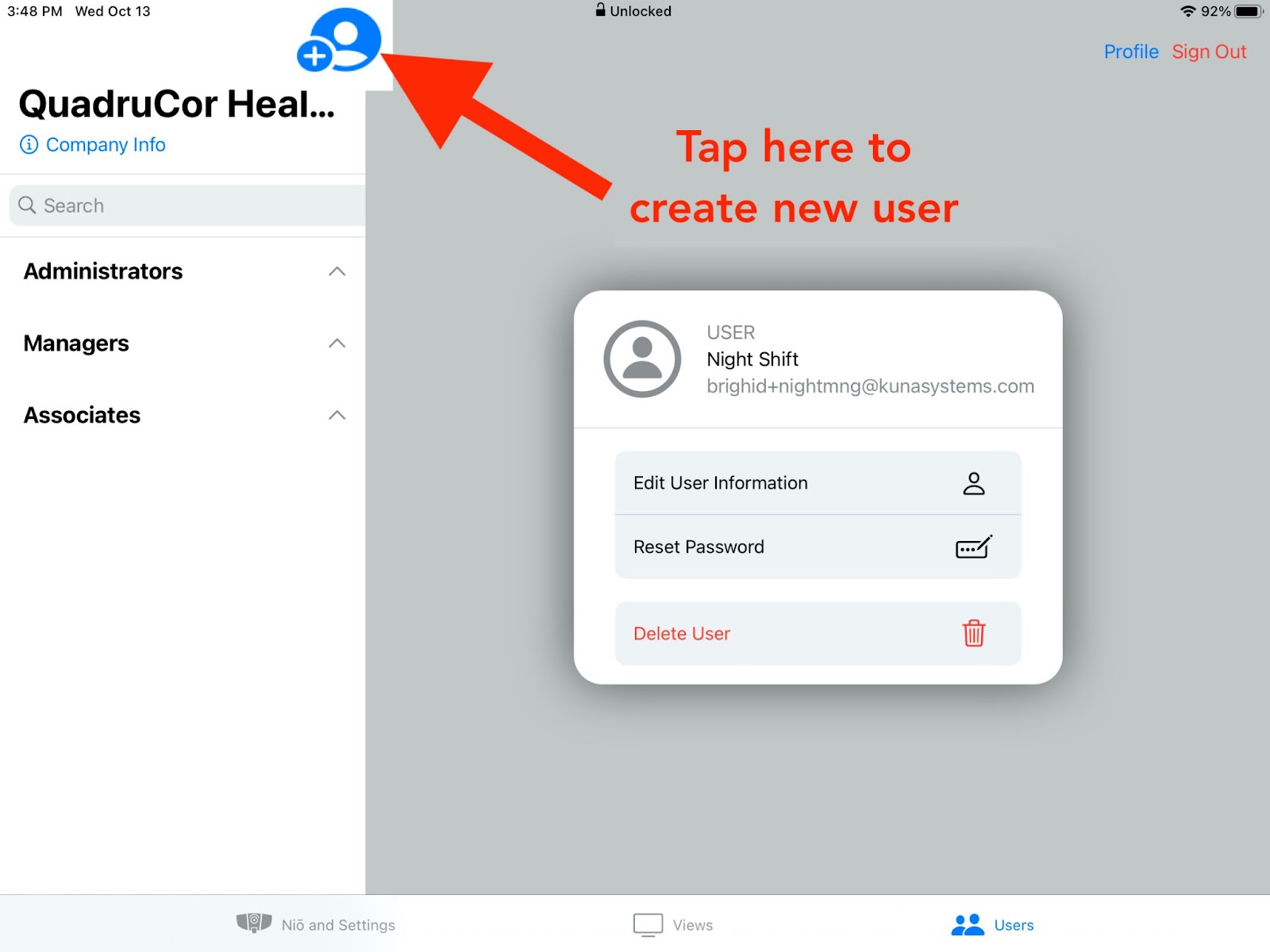The width and height of the screenshot is (1270, 952).
Task: Open the Views tab
Action: (x=673, y=924)
